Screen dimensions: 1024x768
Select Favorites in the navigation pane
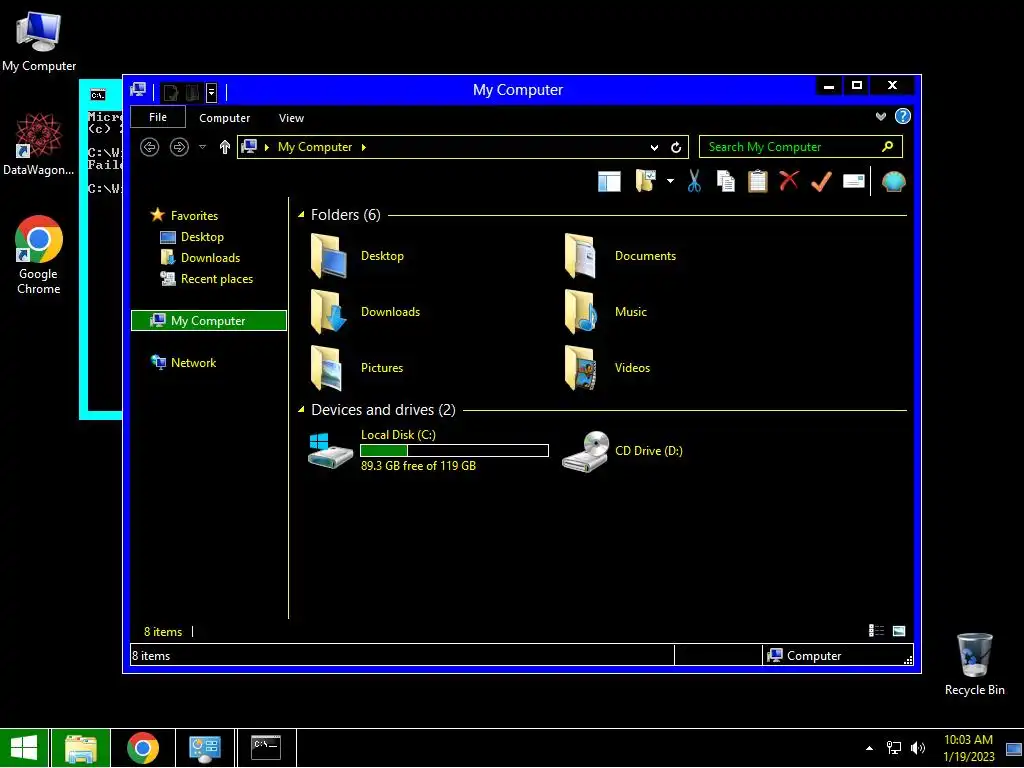(194, 216)
